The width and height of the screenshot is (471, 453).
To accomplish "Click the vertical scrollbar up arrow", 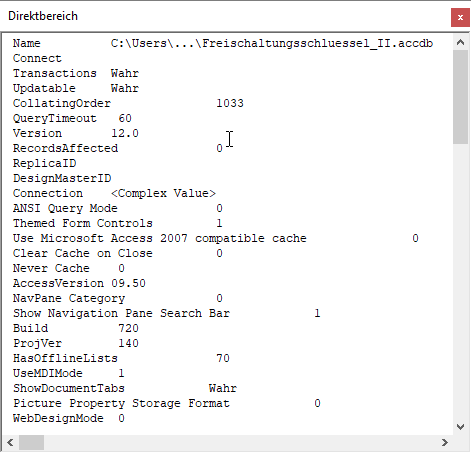I will [460, 42].
